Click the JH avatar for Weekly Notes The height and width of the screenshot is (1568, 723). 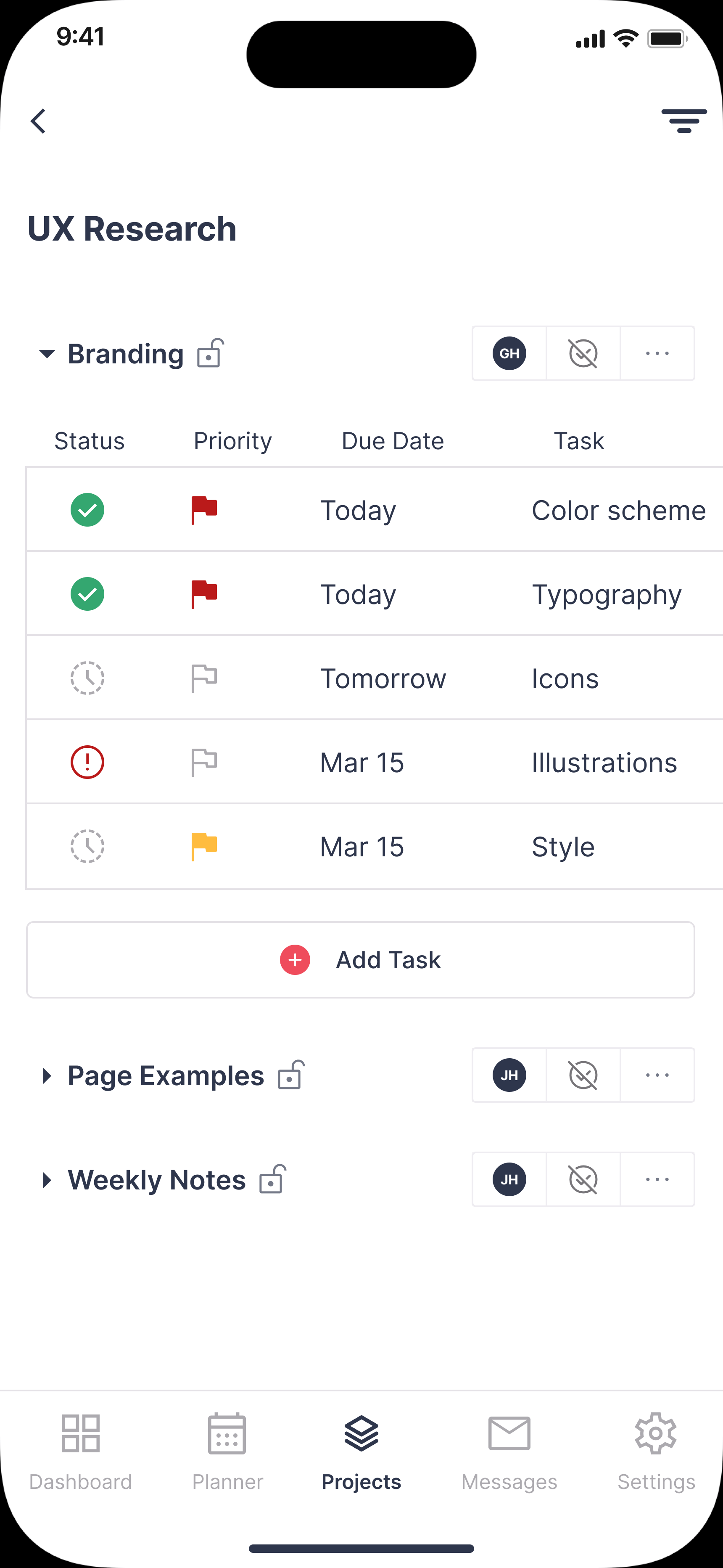509,1179
